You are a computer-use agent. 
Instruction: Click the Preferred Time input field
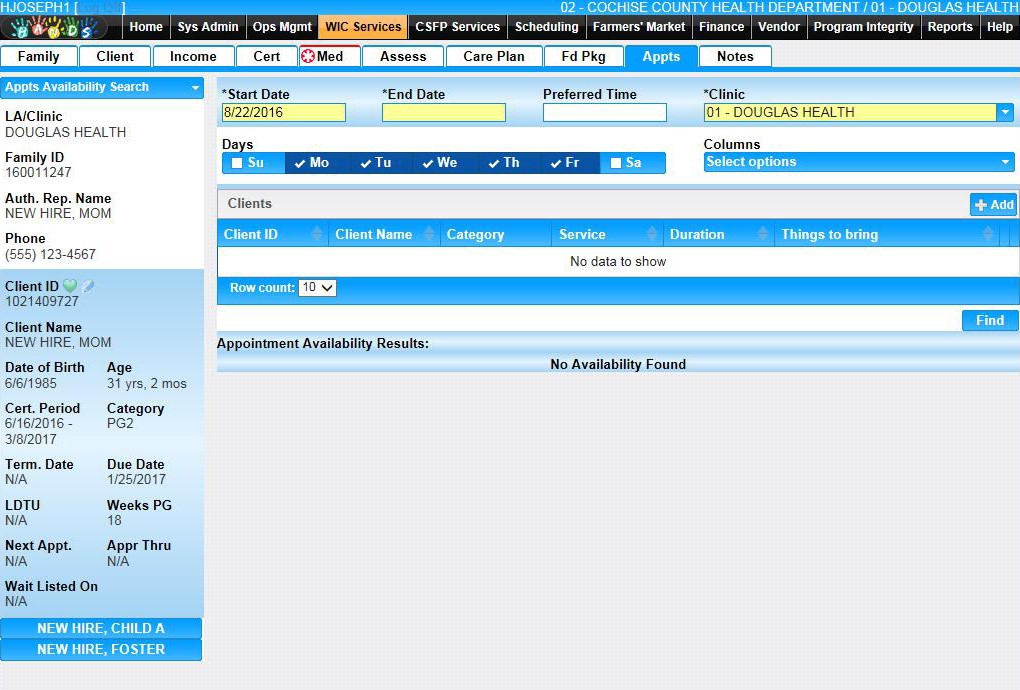point(604,113)
